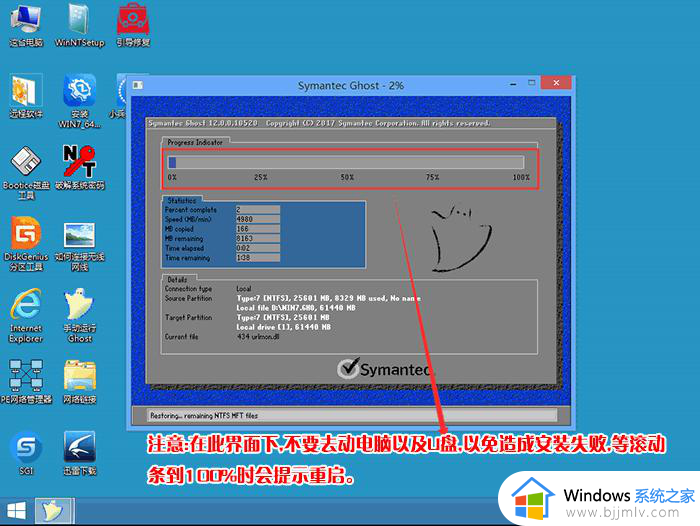Screen dimensions: 700x526
Task: Launch WinNTSetup from the desktop
Action: 79,25
